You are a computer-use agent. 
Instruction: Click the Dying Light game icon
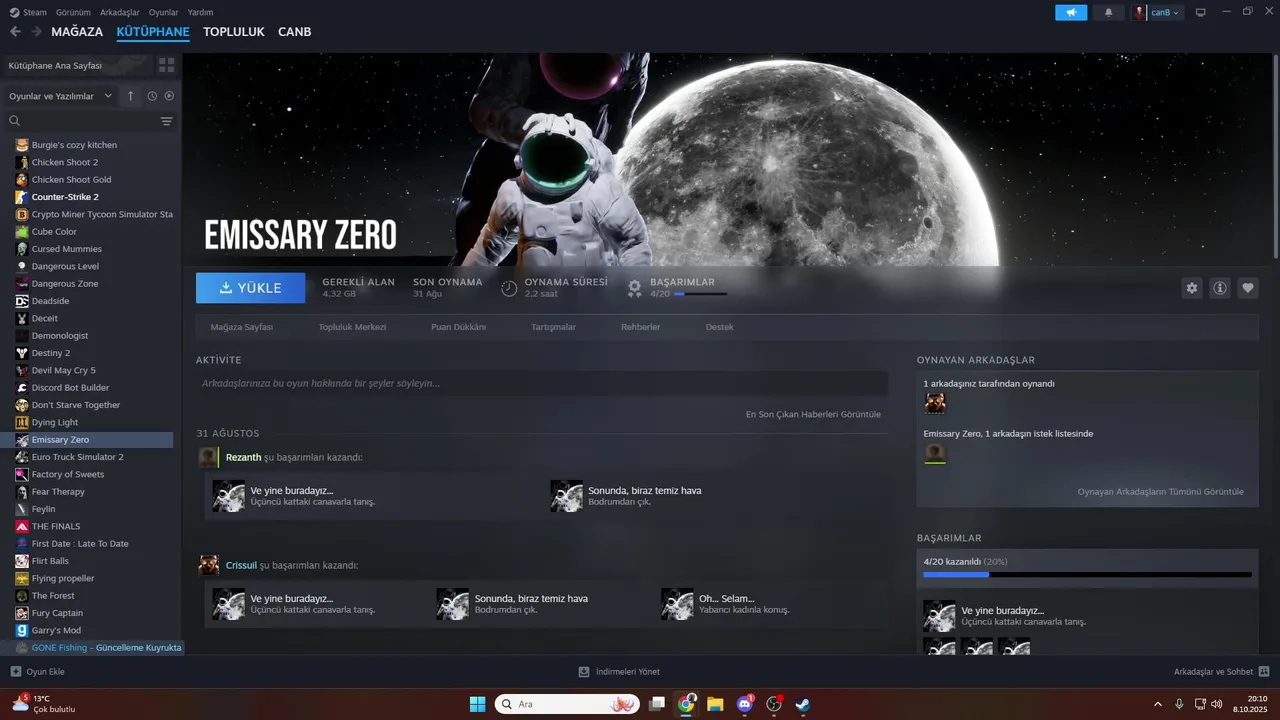click(22, 422)
